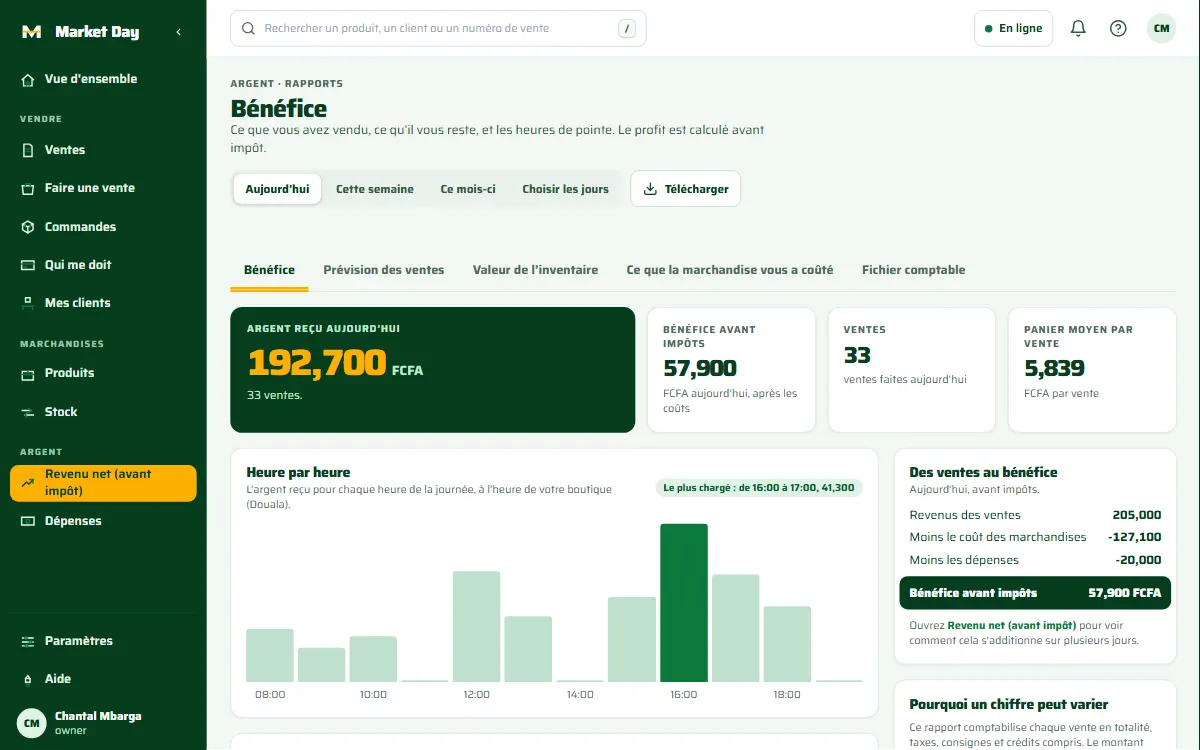The height and width of the screenshot is (750, 1200).
Task: Click the 16:00 peak bar in chart
Action: click(684, 603)
